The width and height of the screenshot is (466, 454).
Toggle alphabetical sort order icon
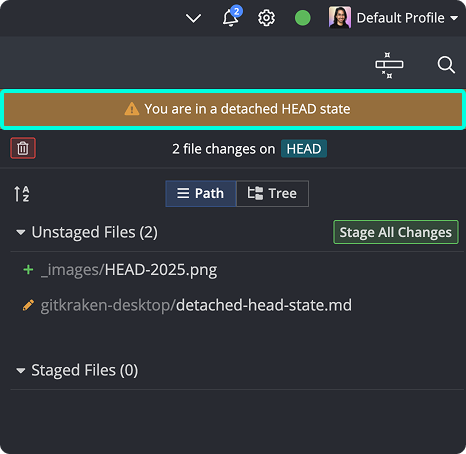[22, 194]
